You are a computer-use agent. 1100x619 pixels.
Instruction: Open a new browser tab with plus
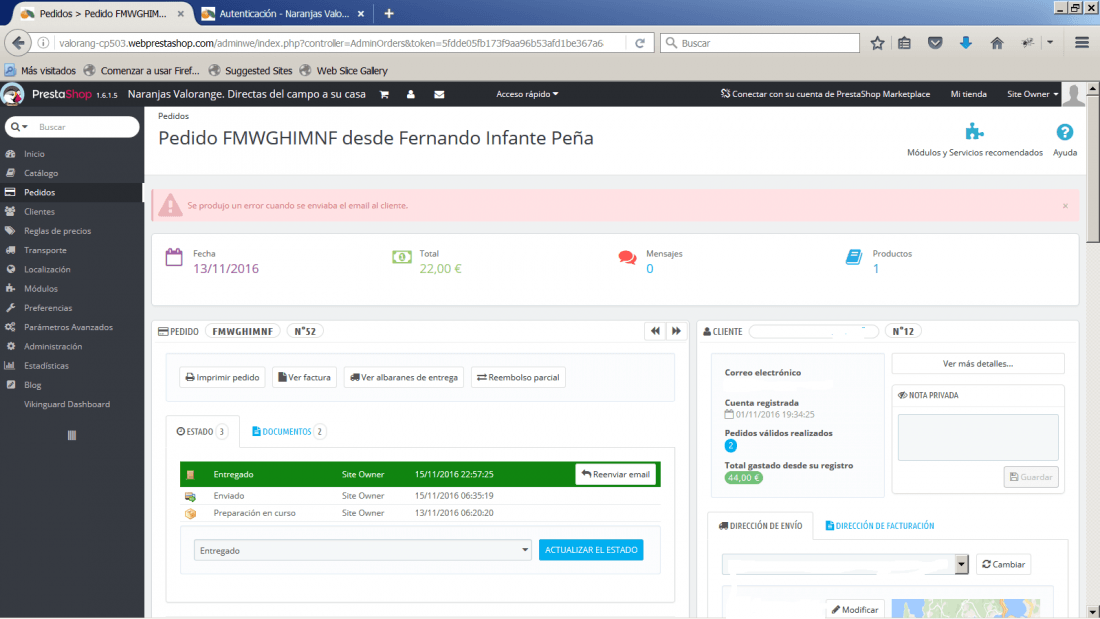pyautogui.click(x=389, y=13)
